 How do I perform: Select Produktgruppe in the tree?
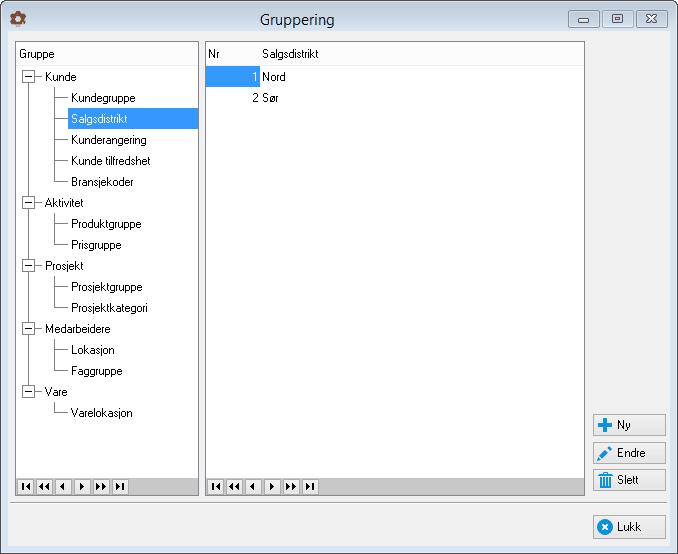point(106,224)
